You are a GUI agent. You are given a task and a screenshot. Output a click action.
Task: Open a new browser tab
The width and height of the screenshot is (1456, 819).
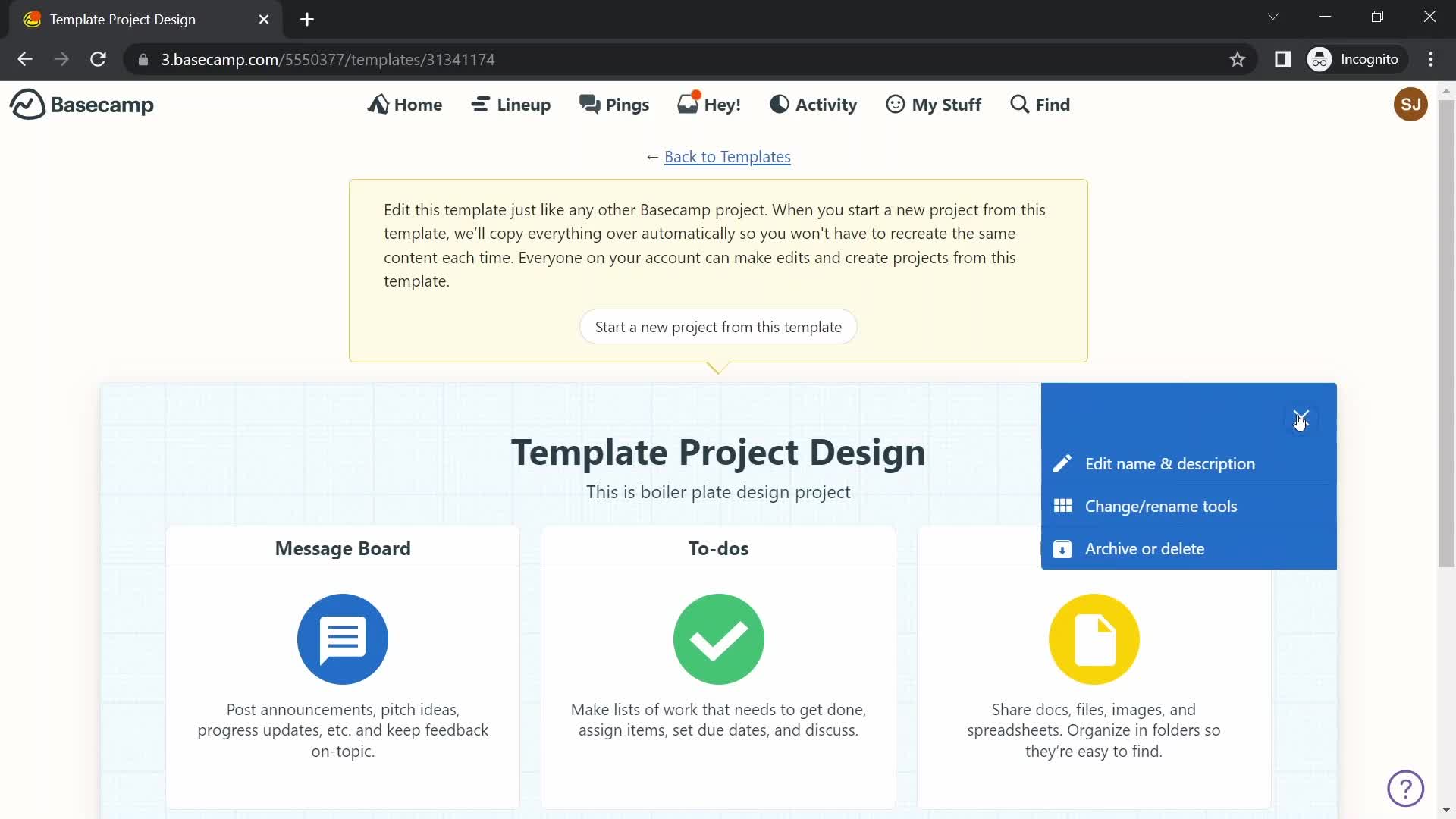pos(307,20)
